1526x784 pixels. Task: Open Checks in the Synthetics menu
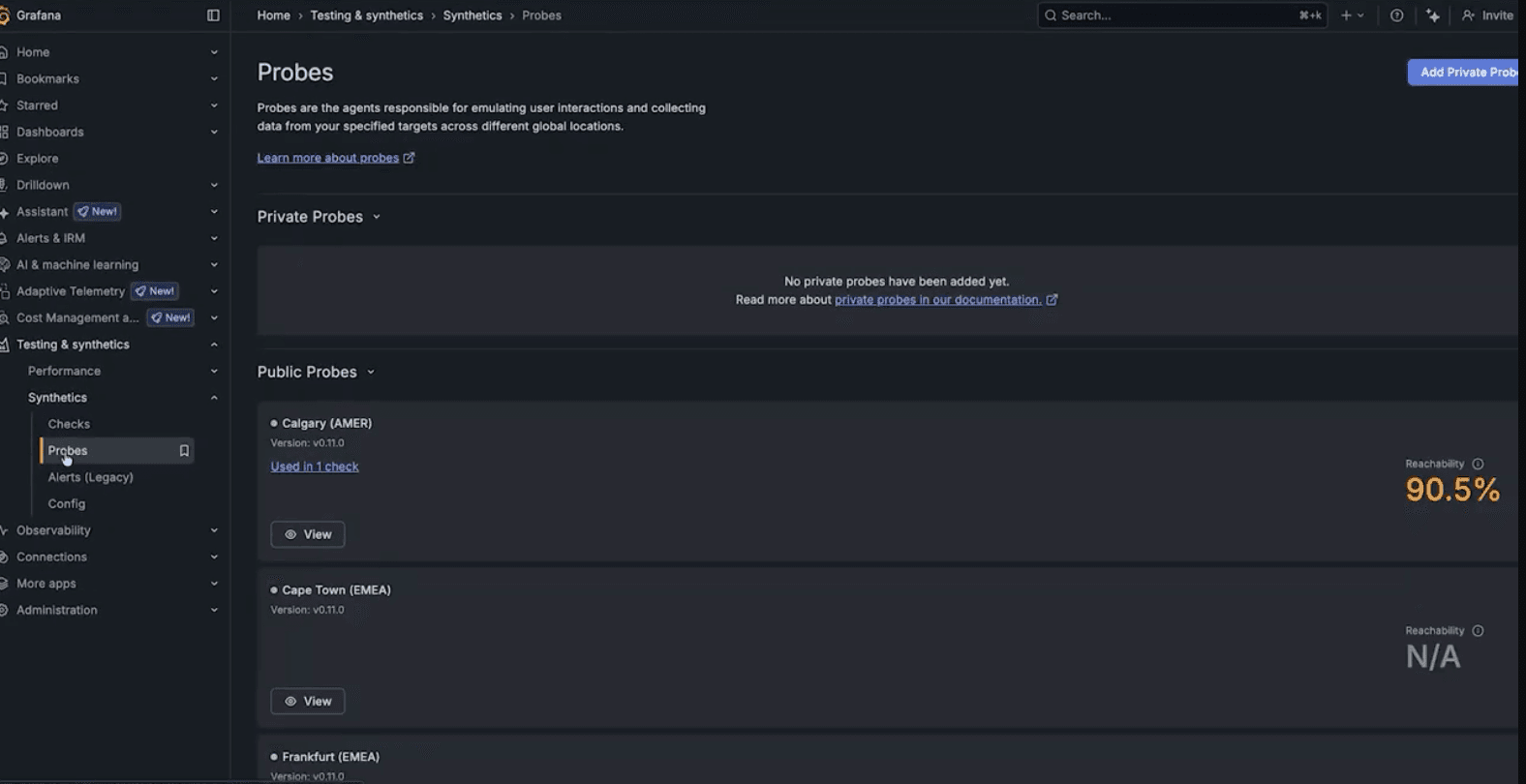[69, 424]
